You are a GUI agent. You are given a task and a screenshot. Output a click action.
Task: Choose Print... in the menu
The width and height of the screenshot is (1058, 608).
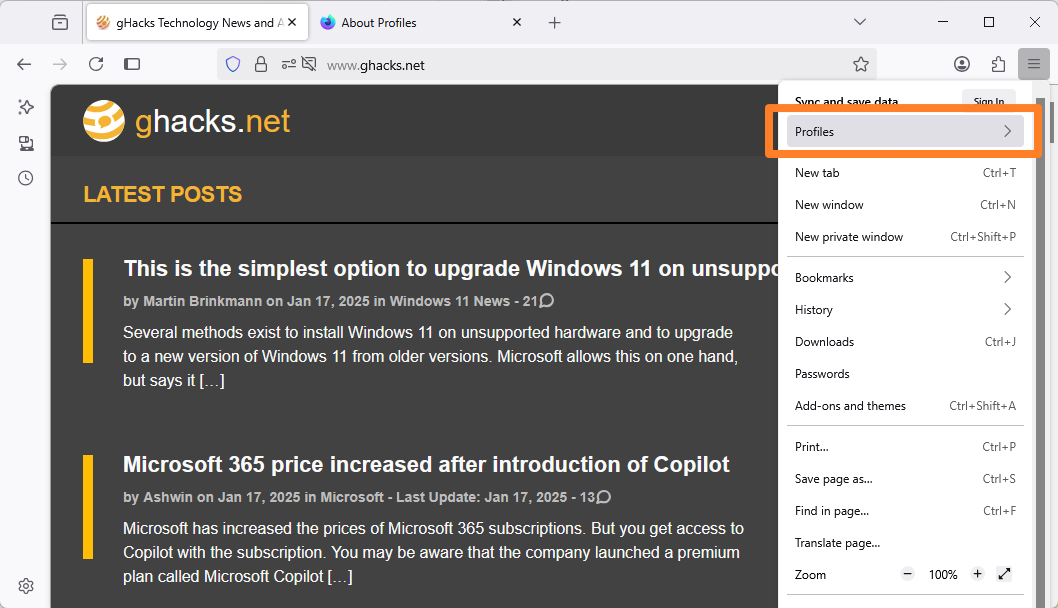pyautogui.click(x=905, y=447)
